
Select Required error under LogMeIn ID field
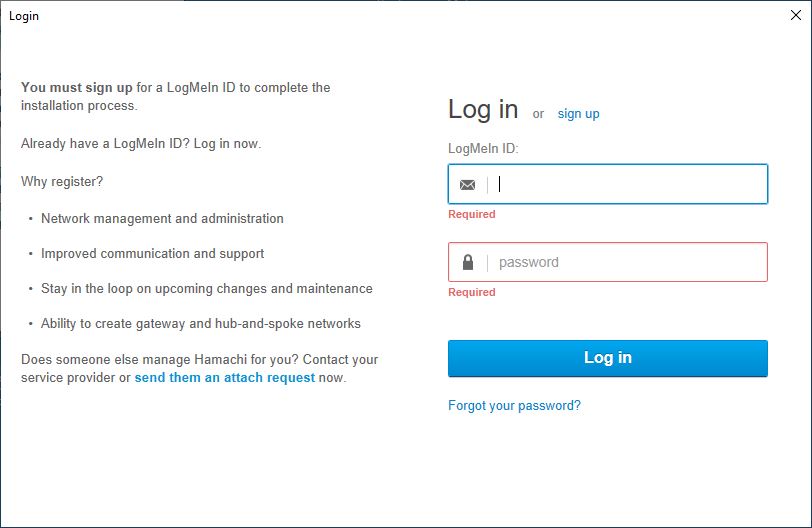(472, 214)
